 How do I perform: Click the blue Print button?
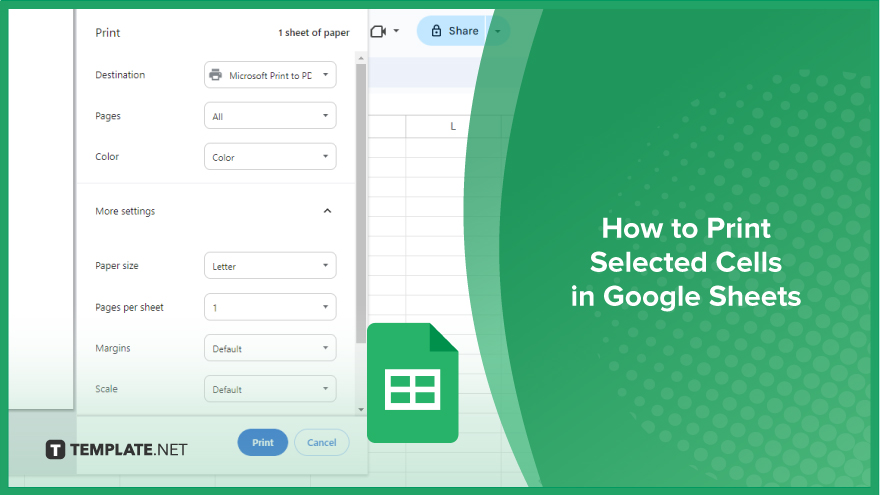click(x=263, y=442)
